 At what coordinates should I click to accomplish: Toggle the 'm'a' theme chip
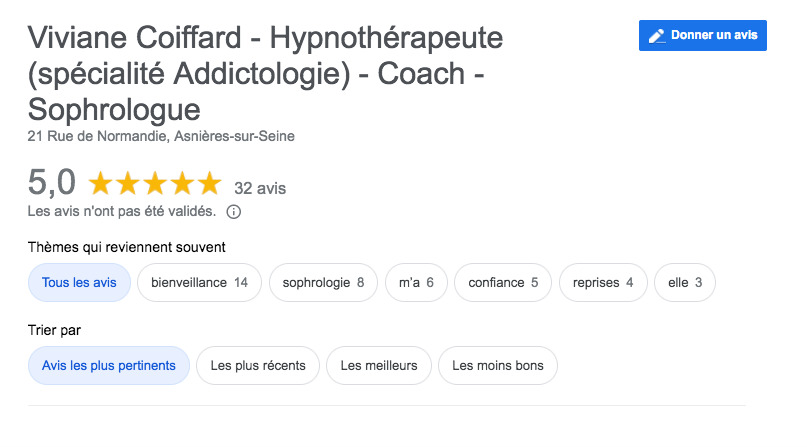tap(416, 283)
